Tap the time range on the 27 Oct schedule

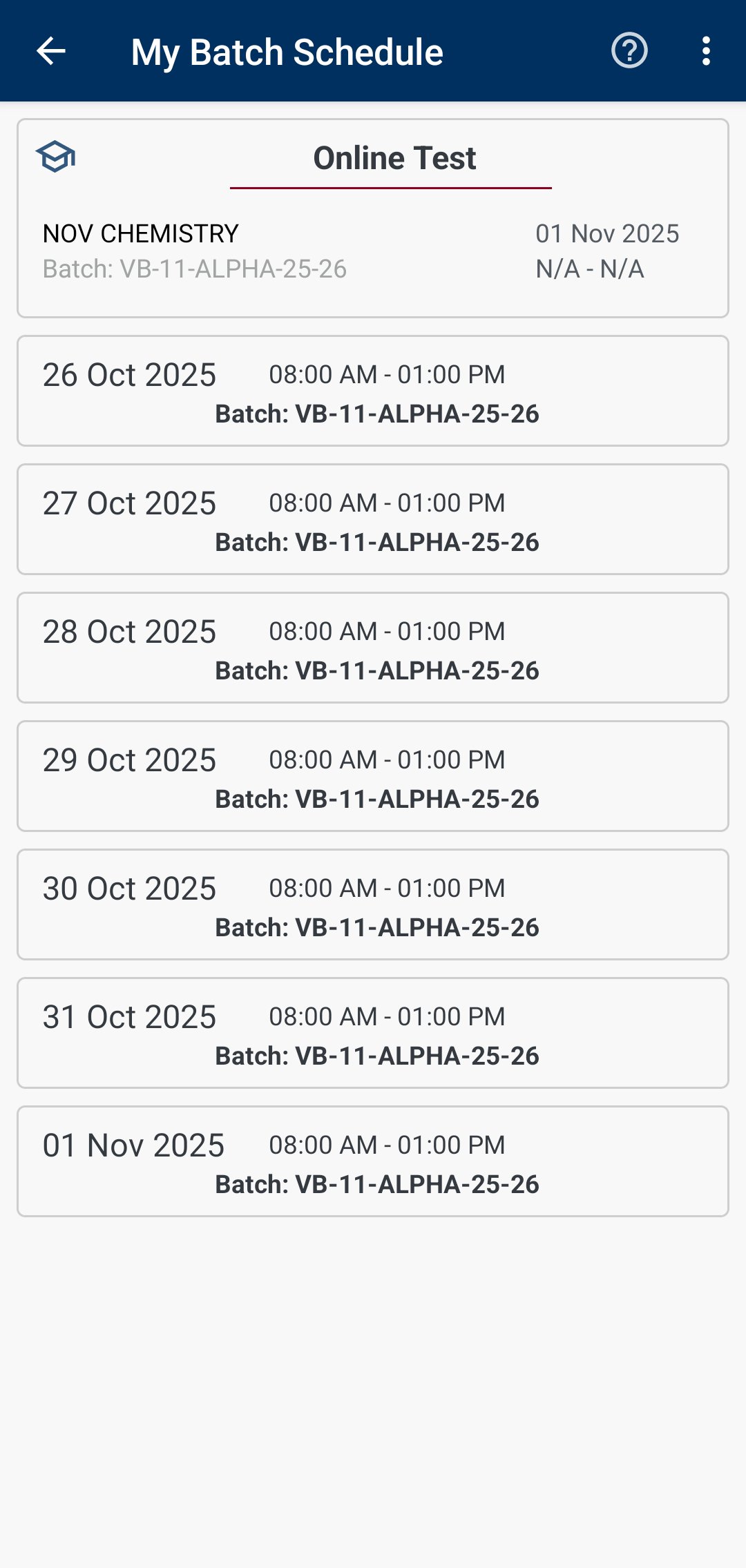pyautogui.click(x=387, y=503)
